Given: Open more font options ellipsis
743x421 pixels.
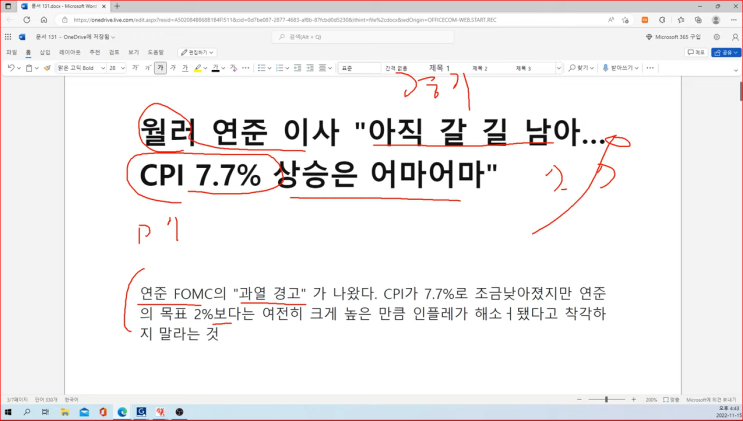Looking at the screenshot, I should pos(245,68).
